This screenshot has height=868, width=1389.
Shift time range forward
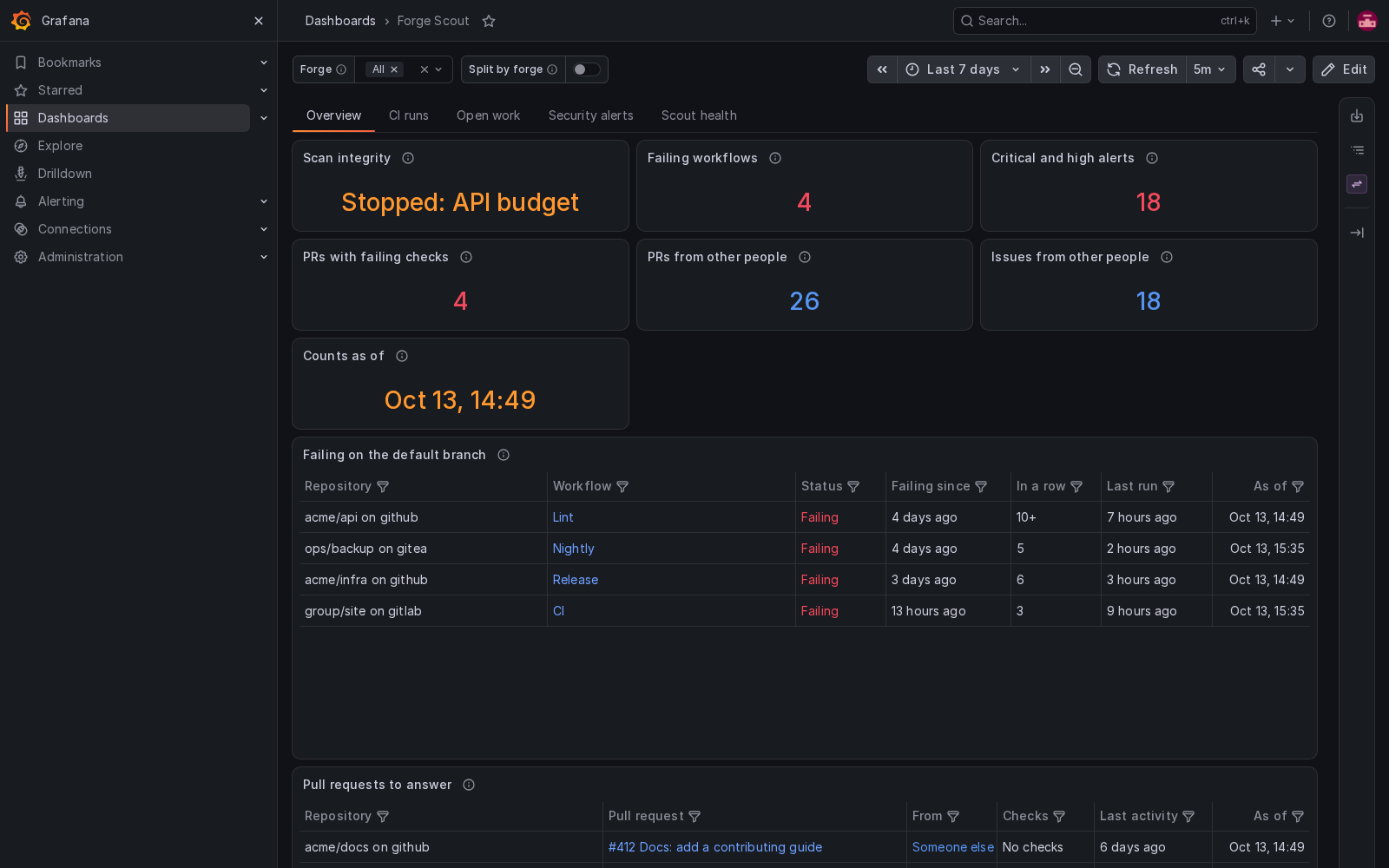1045,69
